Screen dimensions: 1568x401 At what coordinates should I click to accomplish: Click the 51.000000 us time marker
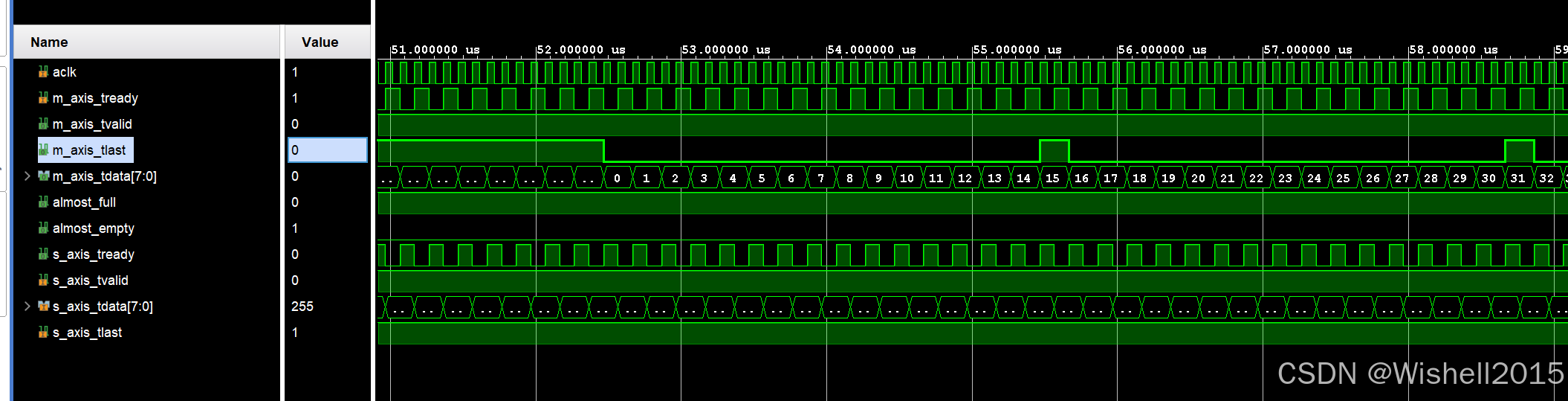click(435, 50)
